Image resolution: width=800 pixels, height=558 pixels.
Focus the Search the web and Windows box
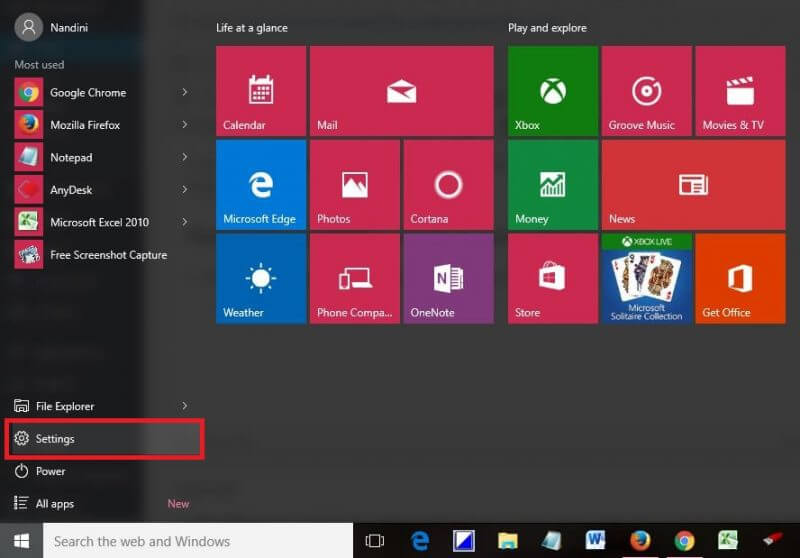(198, 541)
